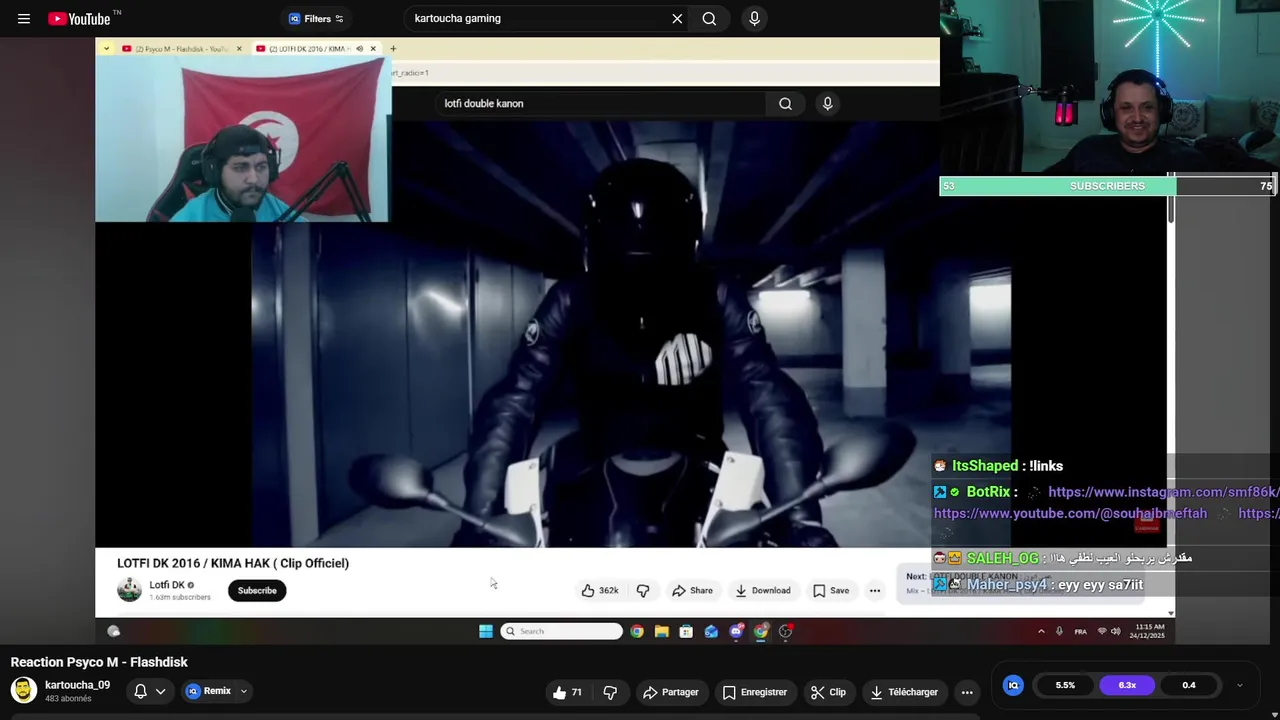Screen dimensions: 1280x720
Task: Close the Psyco M - Flashdisk browser tab
Action: pos(239,48)
